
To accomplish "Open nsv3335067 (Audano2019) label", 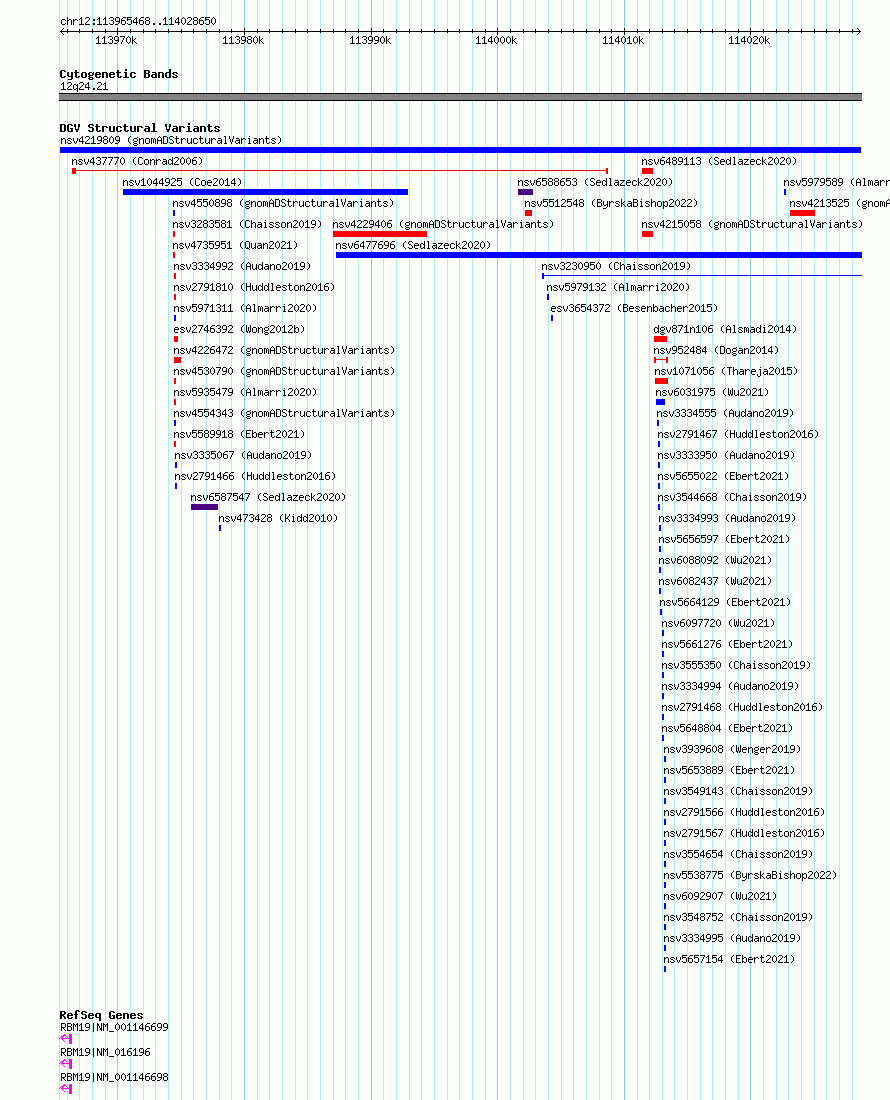I will pyautogui.click(x=243, y=456).
